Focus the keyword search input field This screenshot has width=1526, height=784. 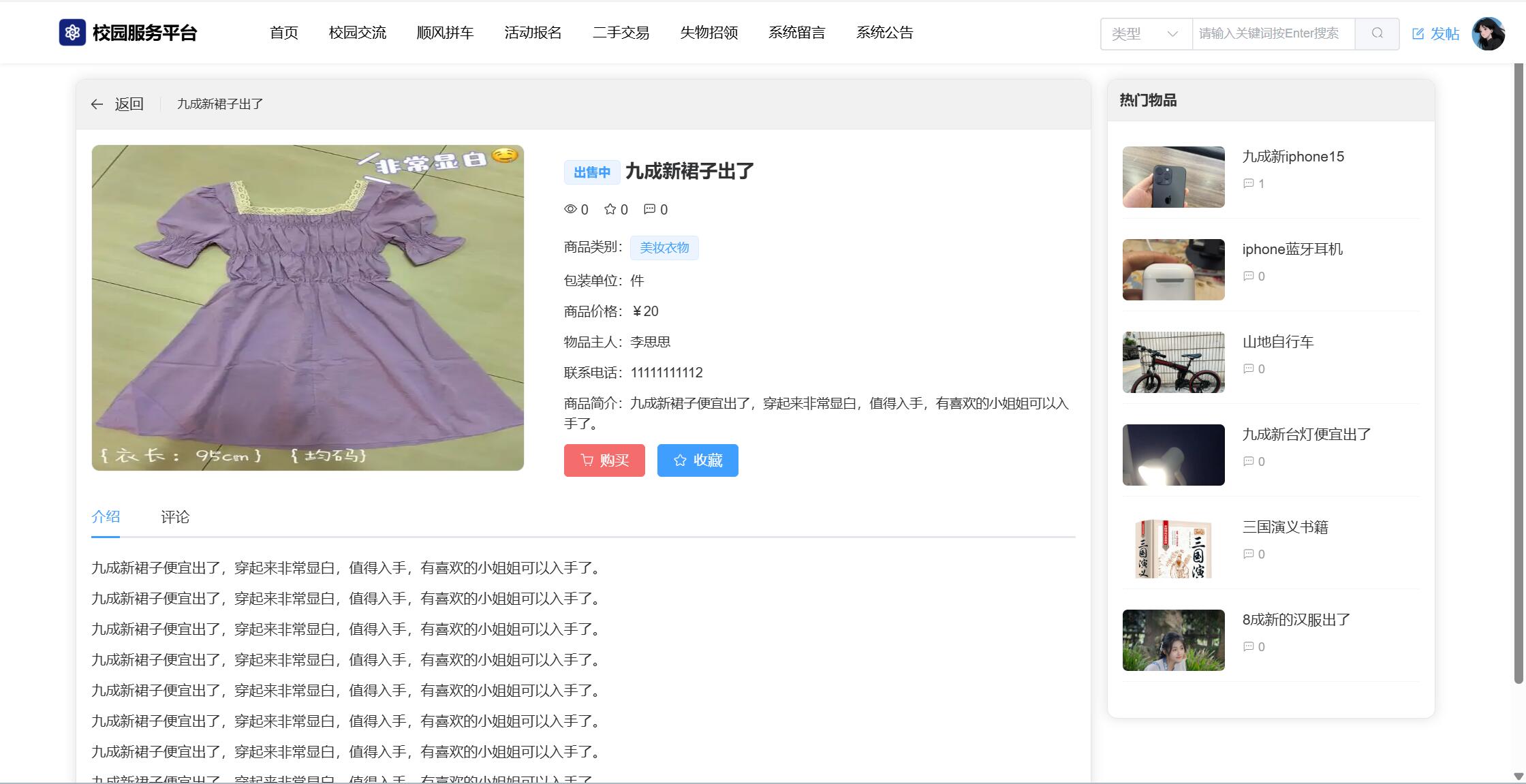tap(1272, 33)
